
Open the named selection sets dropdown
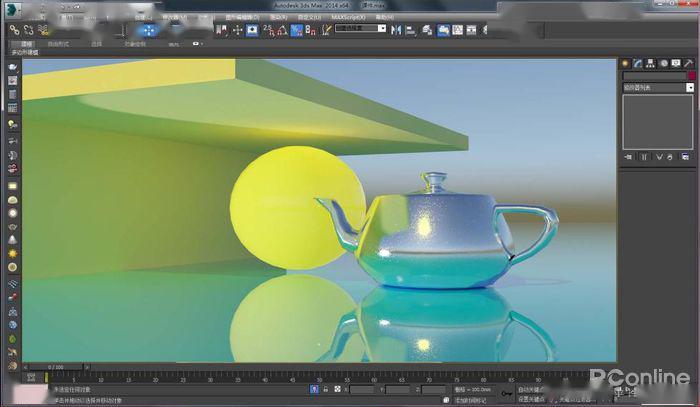(x=360, y=30)
